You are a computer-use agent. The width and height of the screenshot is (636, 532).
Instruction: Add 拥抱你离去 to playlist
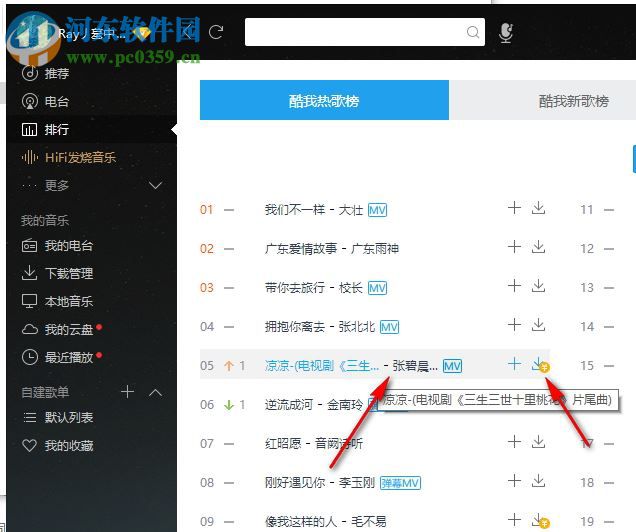(x=514, y=324)
